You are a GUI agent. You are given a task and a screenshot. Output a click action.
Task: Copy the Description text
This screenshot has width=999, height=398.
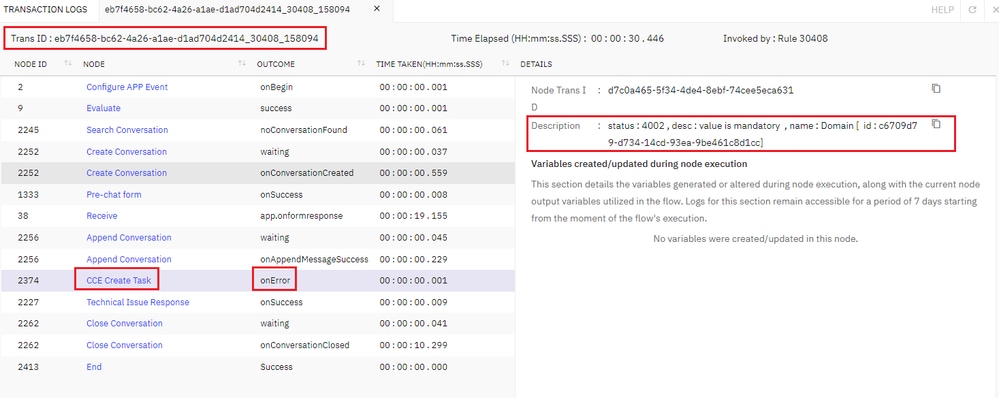[936, 124]
